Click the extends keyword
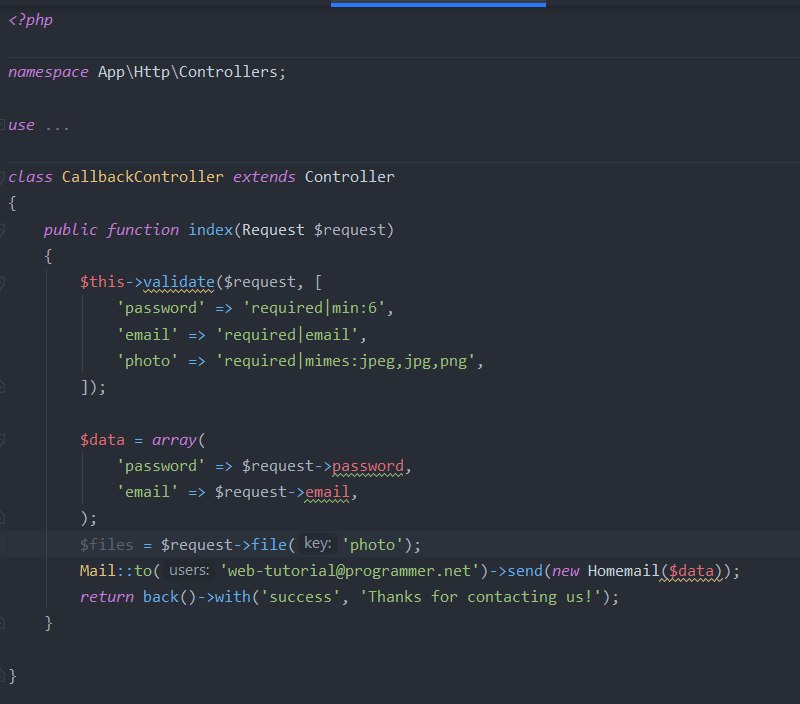The image size is (800, 704). (264, 177)
